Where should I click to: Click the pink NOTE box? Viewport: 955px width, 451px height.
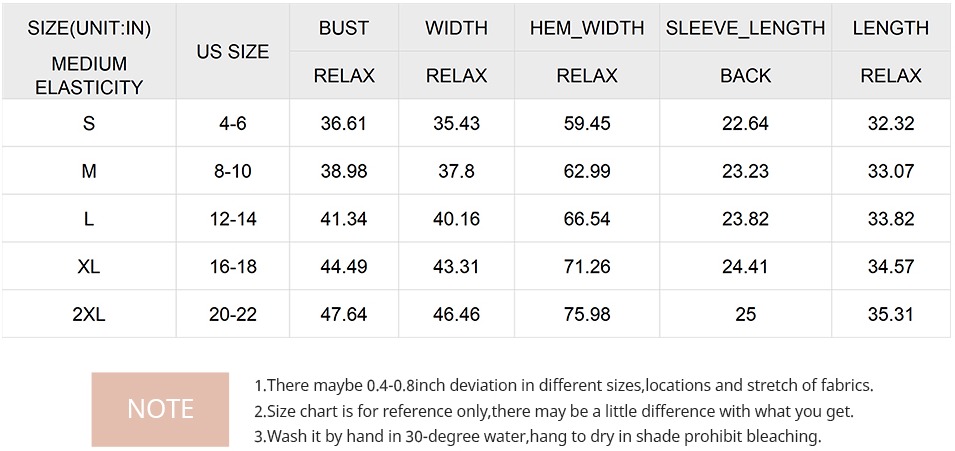coord(160,409)
